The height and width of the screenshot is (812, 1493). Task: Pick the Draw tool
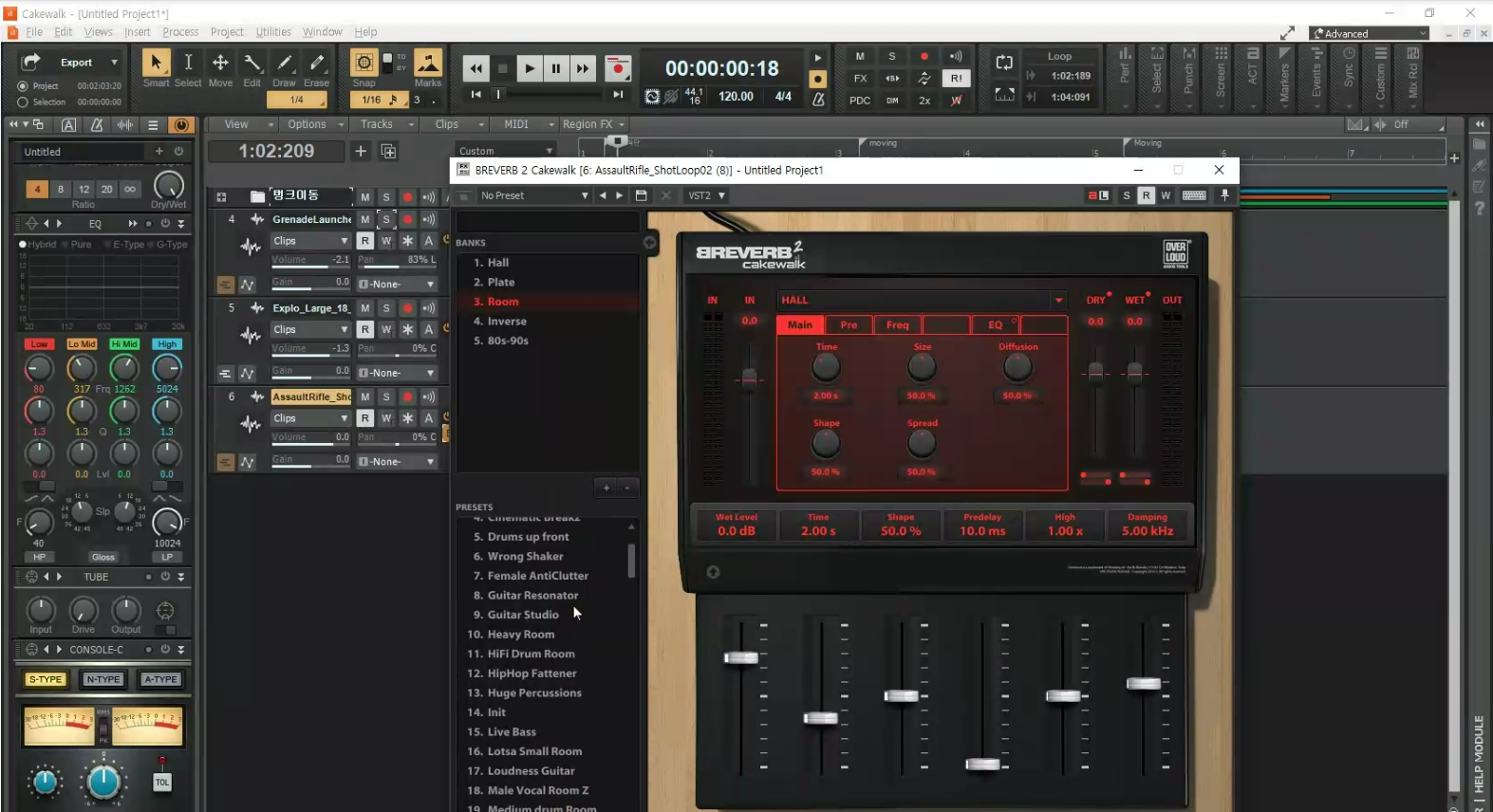284,63
